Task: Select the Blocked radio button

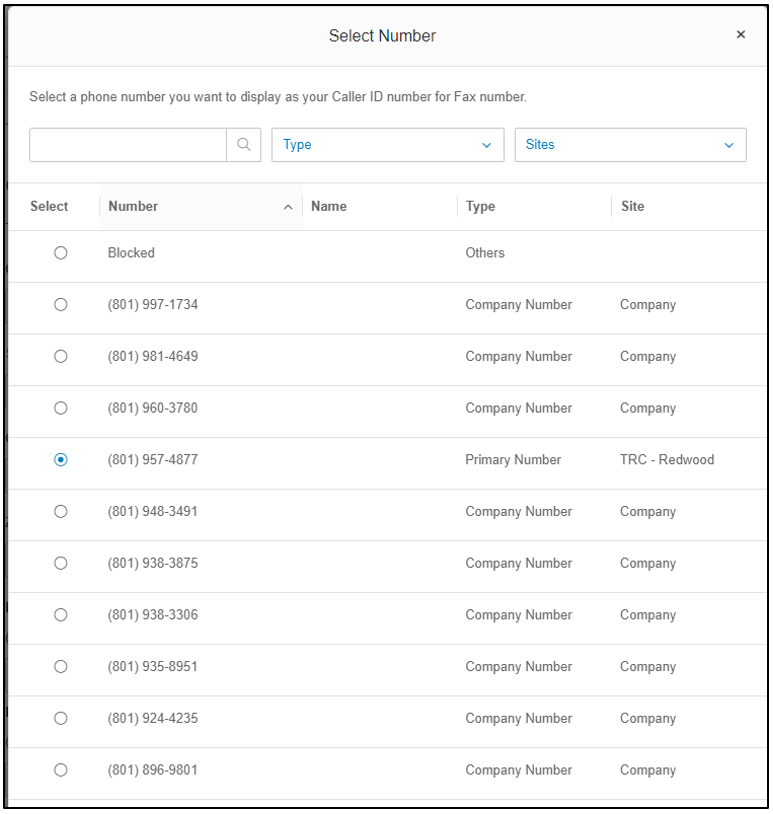Action: click(61, 253)
